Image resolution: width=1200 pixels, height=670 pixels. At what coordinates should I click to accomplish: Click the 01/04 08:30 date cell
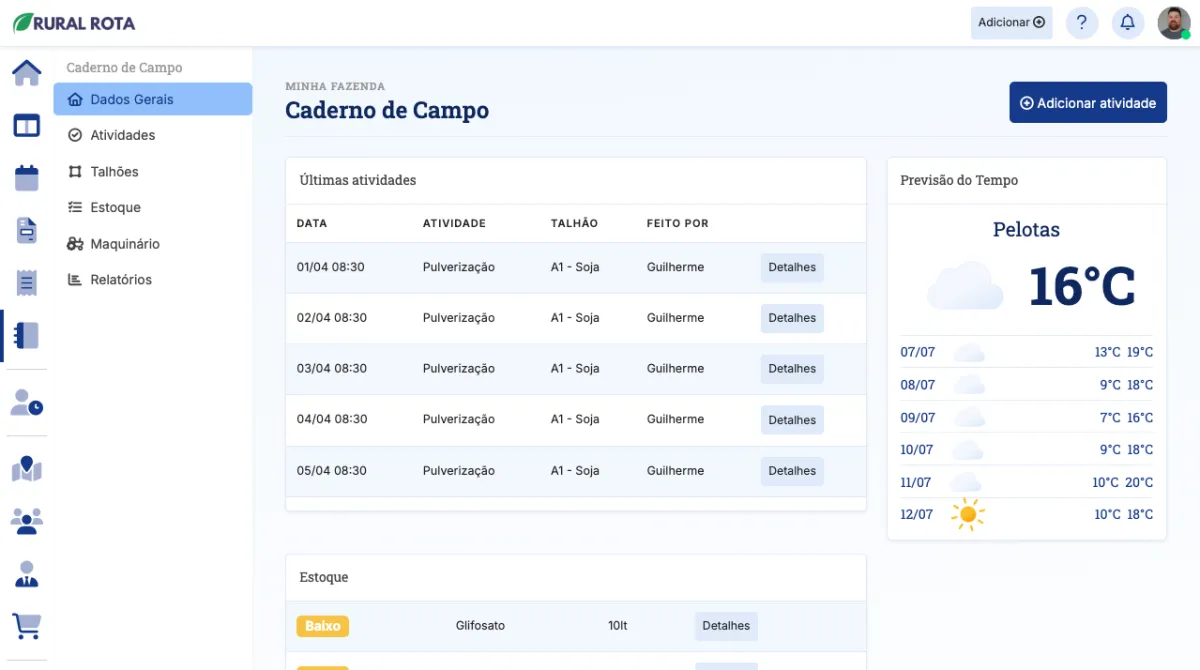(x=331, y=267)
